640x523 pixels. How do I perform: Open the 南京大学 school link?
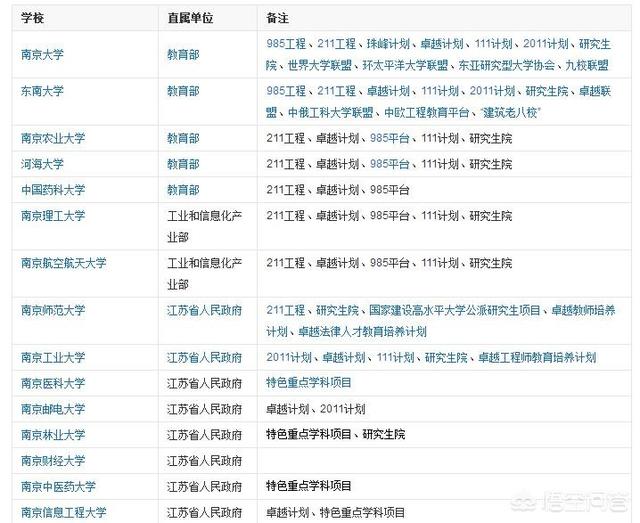pos(42,55)
